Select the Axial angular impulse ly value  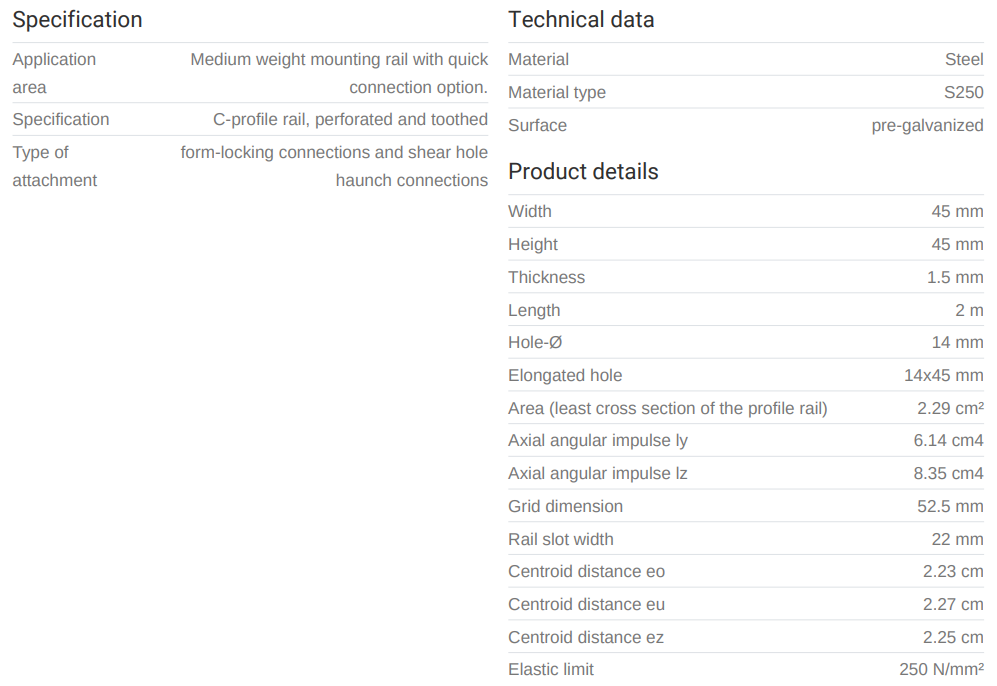pyautogui.click(x=948, y=441)
